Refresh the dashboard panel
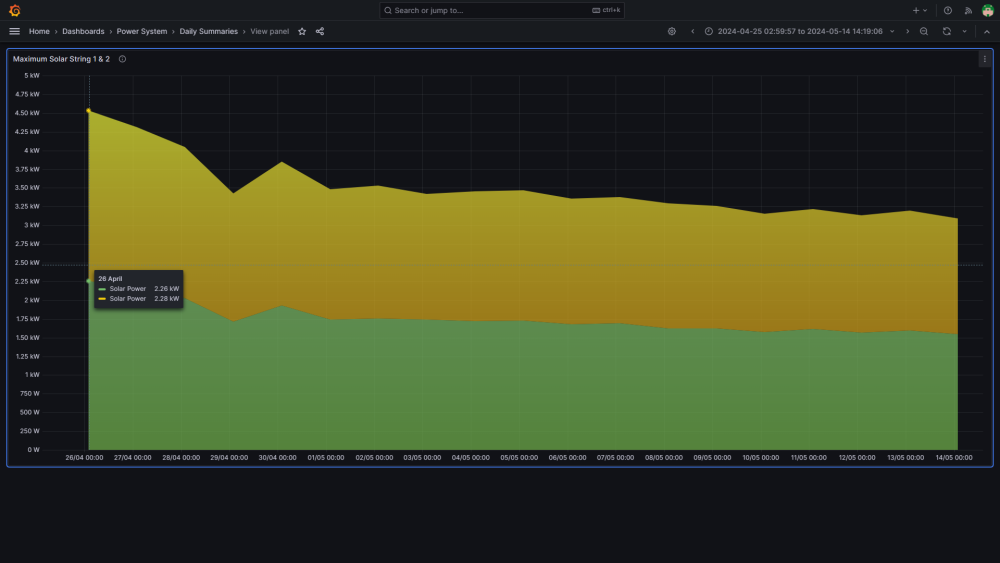 946,31
